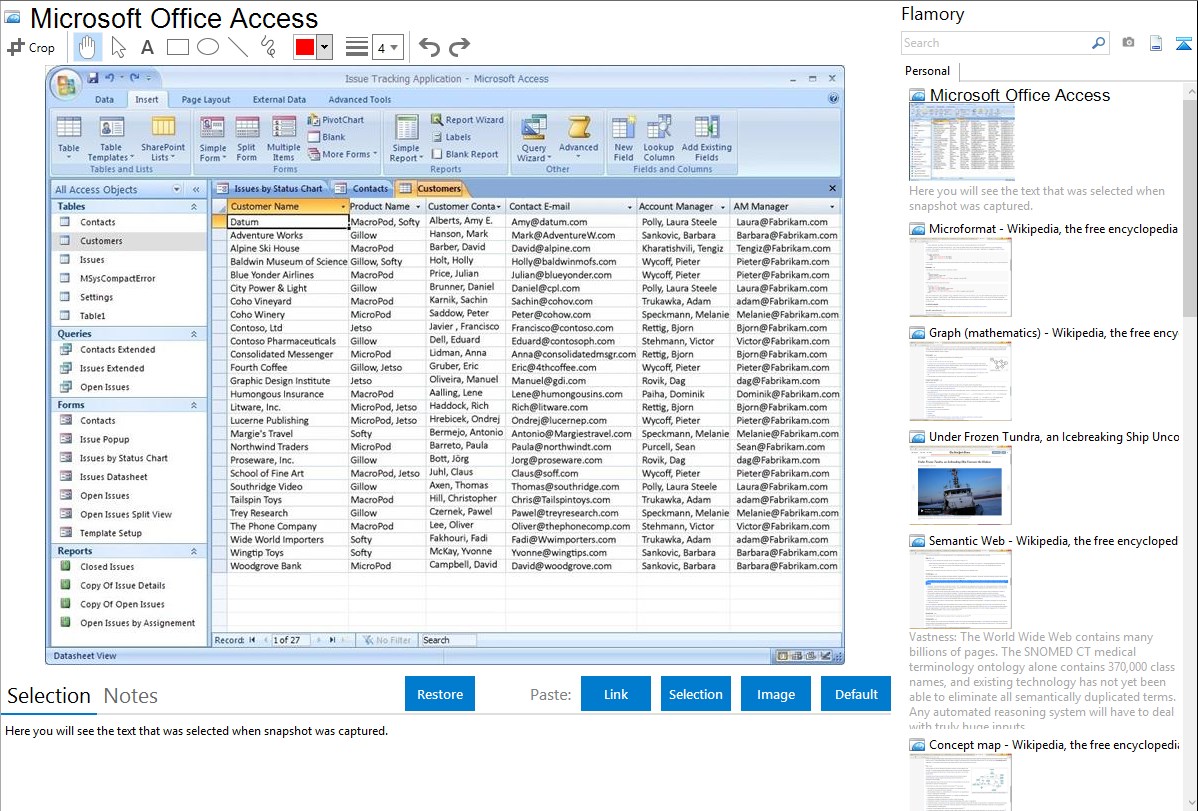Open the Issues table in navigation pane
This screenshot has height=811, width=1198.
click(x=92, y=260)
